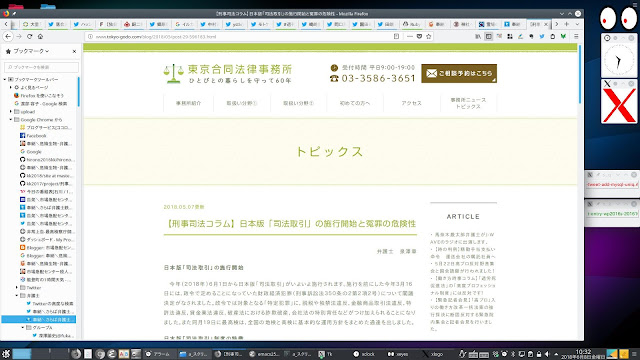Click the taskbar clock showing 10:32
Viewport: 640px width, 360px height.
point(583,354)
